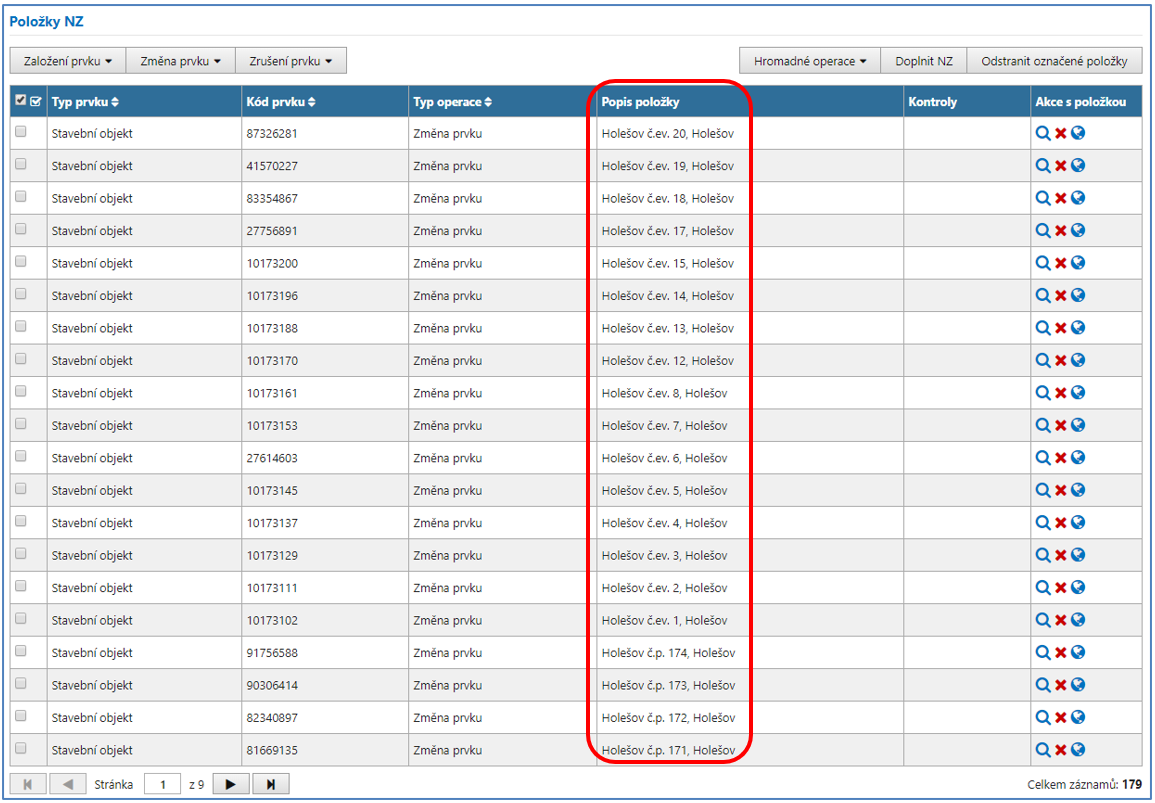Expand the Změna prvku dropdown
Image resolution: width=1155 pixels, height=803 pixels.
pyautogui.click(x=180, y=61)
